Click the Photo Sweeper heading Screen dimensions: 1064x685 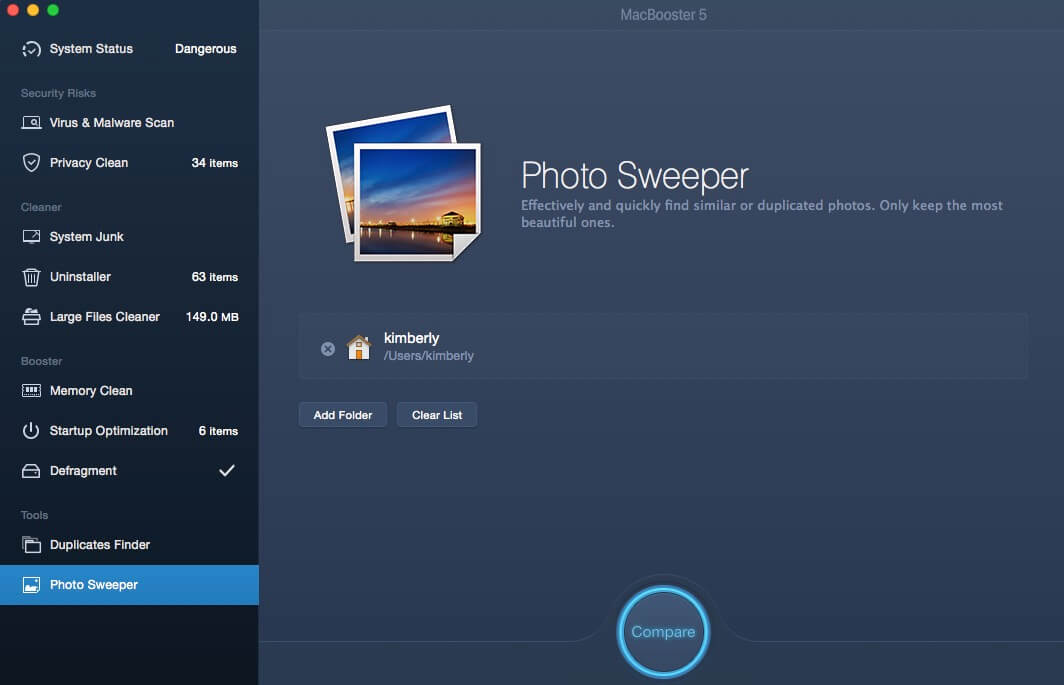[x=635, y=176]
